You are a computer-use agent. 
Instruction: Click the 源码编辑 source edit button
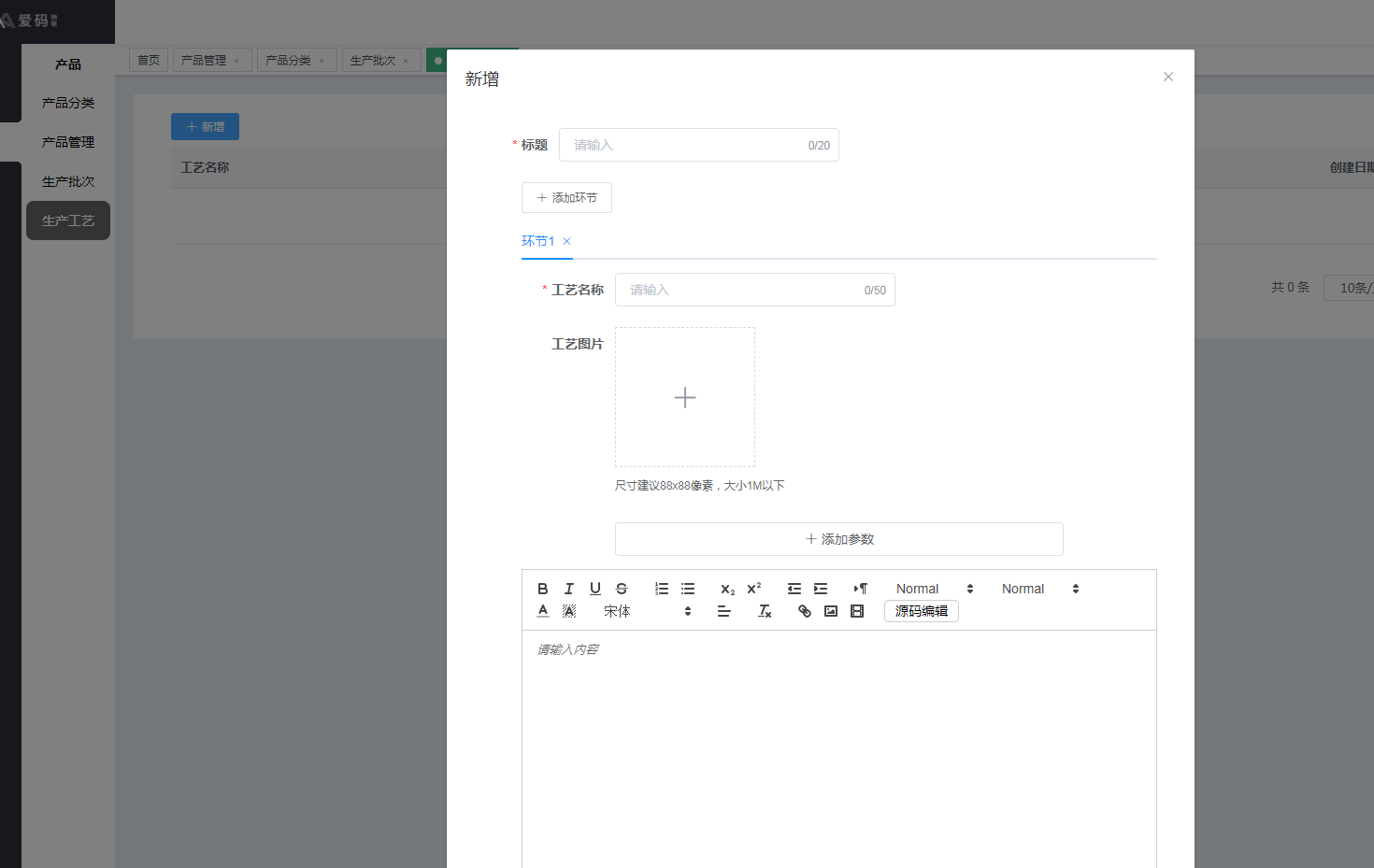922,611
